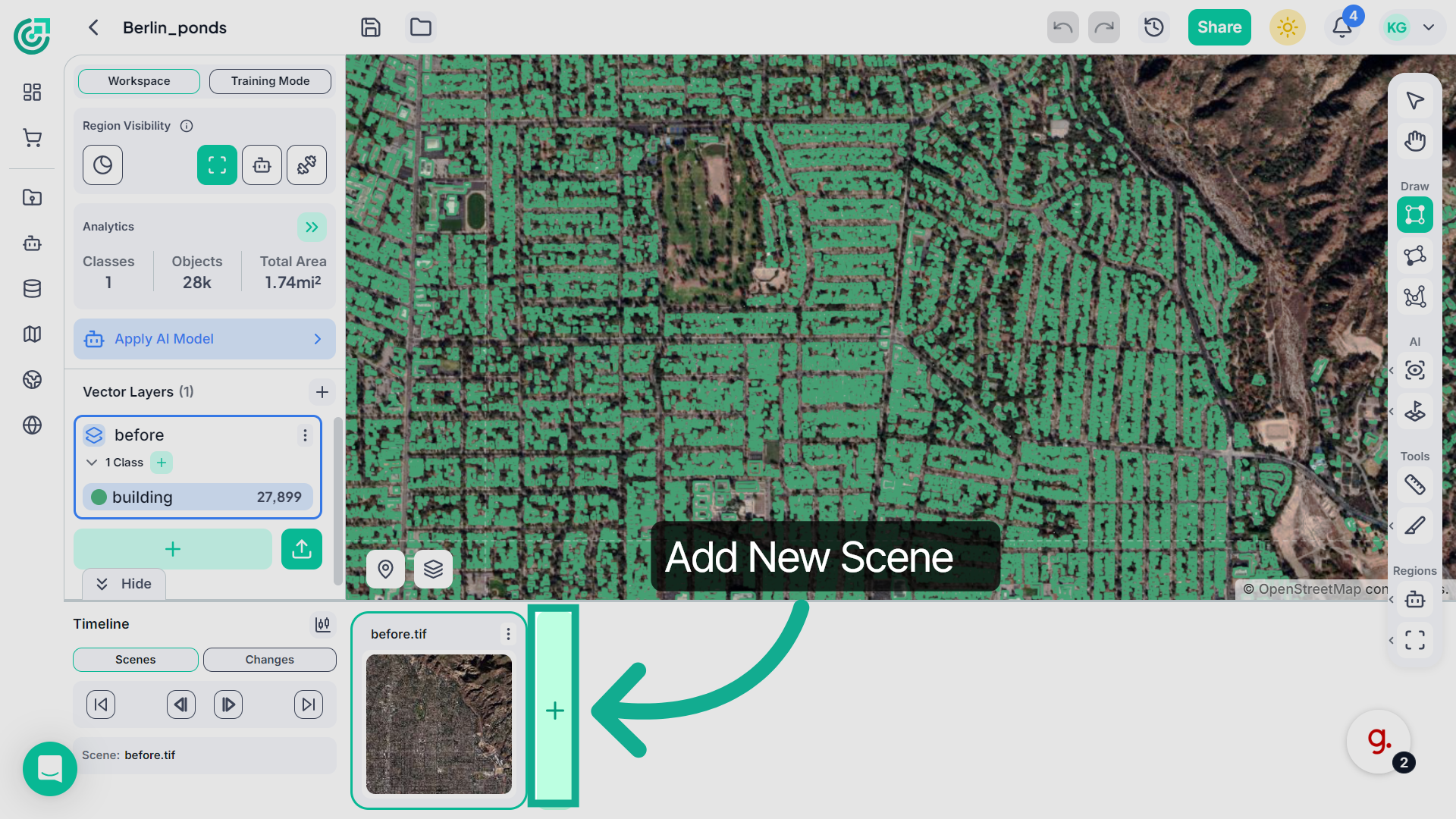This screenshot has width=1456, height=819.
Task: Select the pen edit tool
Action: pyautogui.click(x=1415, y=526)
